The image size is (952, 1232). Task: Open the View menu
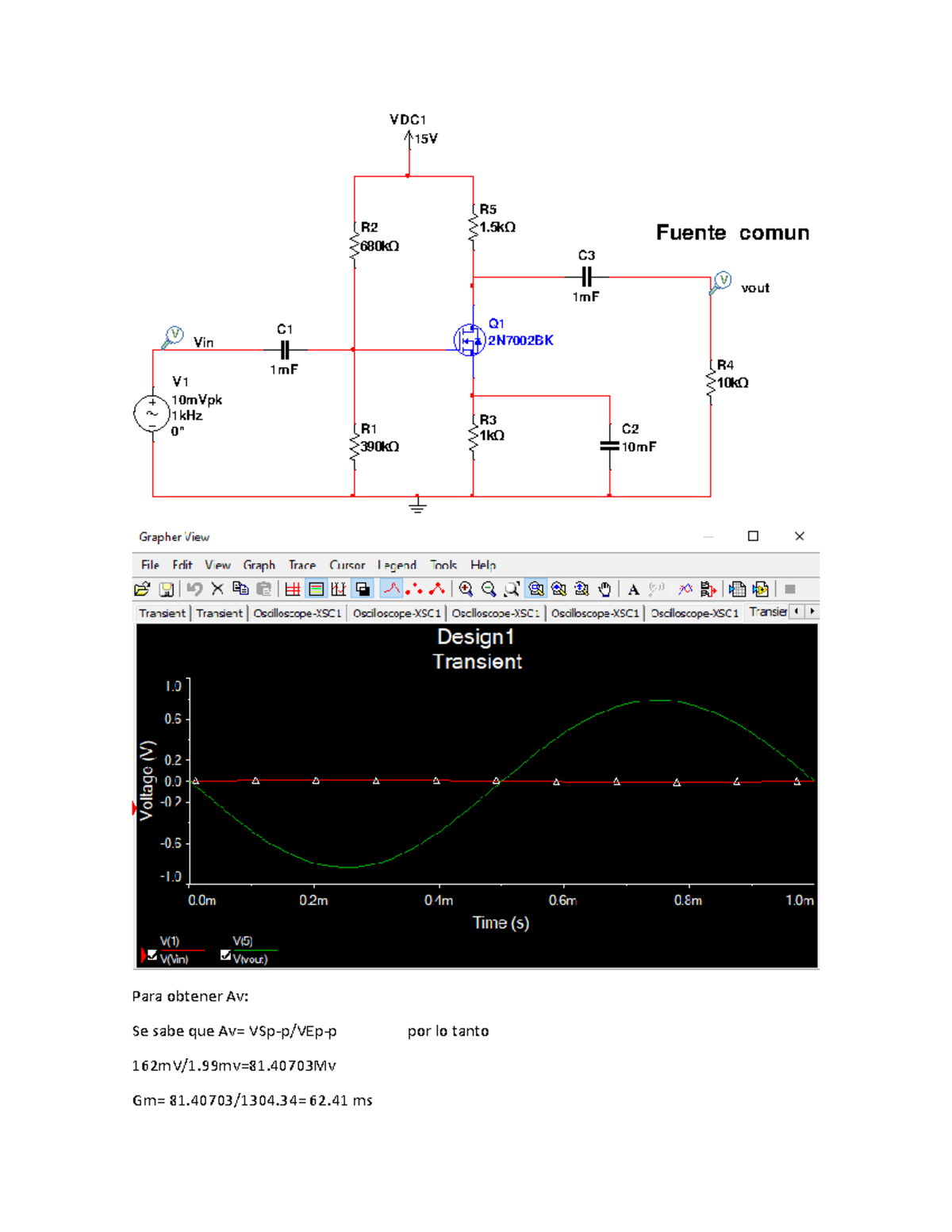pyautogui.click(x=217, y=565)
